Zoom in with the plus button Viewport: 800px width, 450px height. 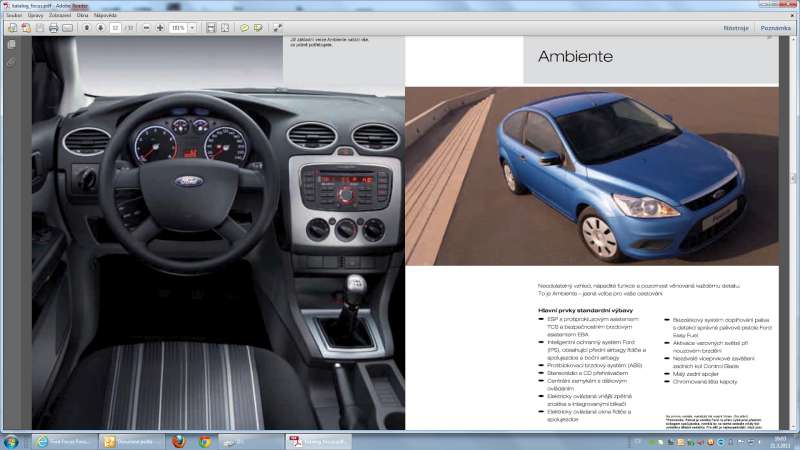[x=160, y=28]
